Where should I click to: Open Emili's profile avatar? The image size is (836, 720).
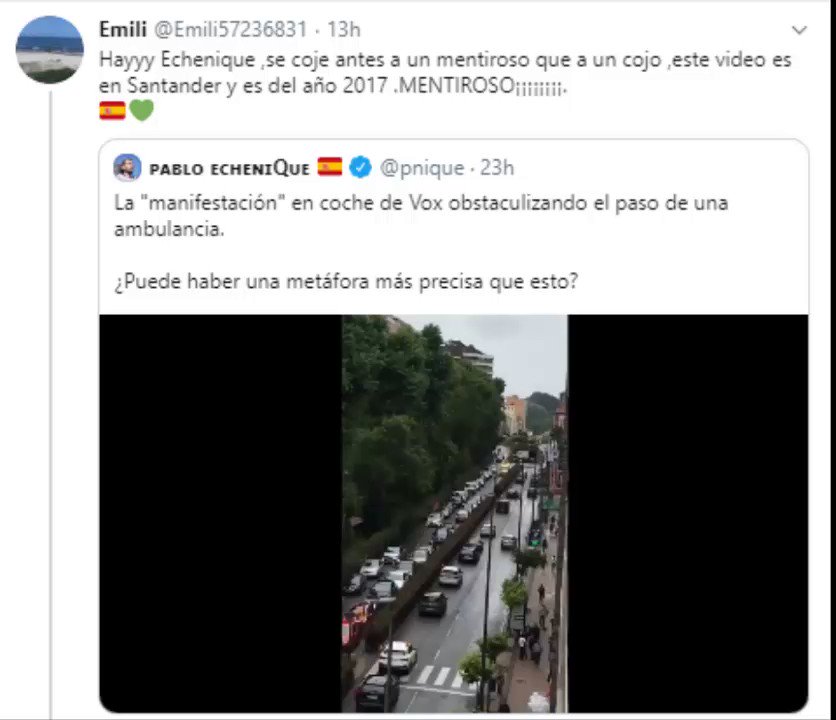[x=50, y=50]
